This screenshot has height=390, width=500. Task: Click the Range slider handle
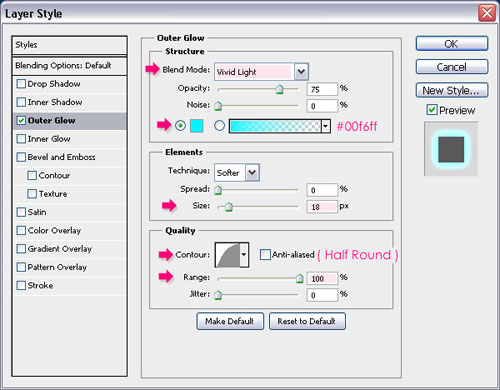[300, 278]
